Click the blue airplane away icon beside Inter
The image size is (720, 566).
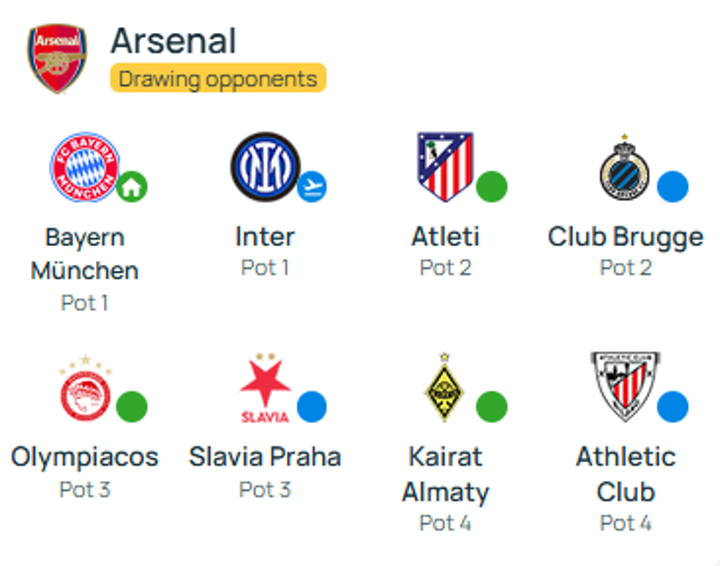(x=312, y=186)
